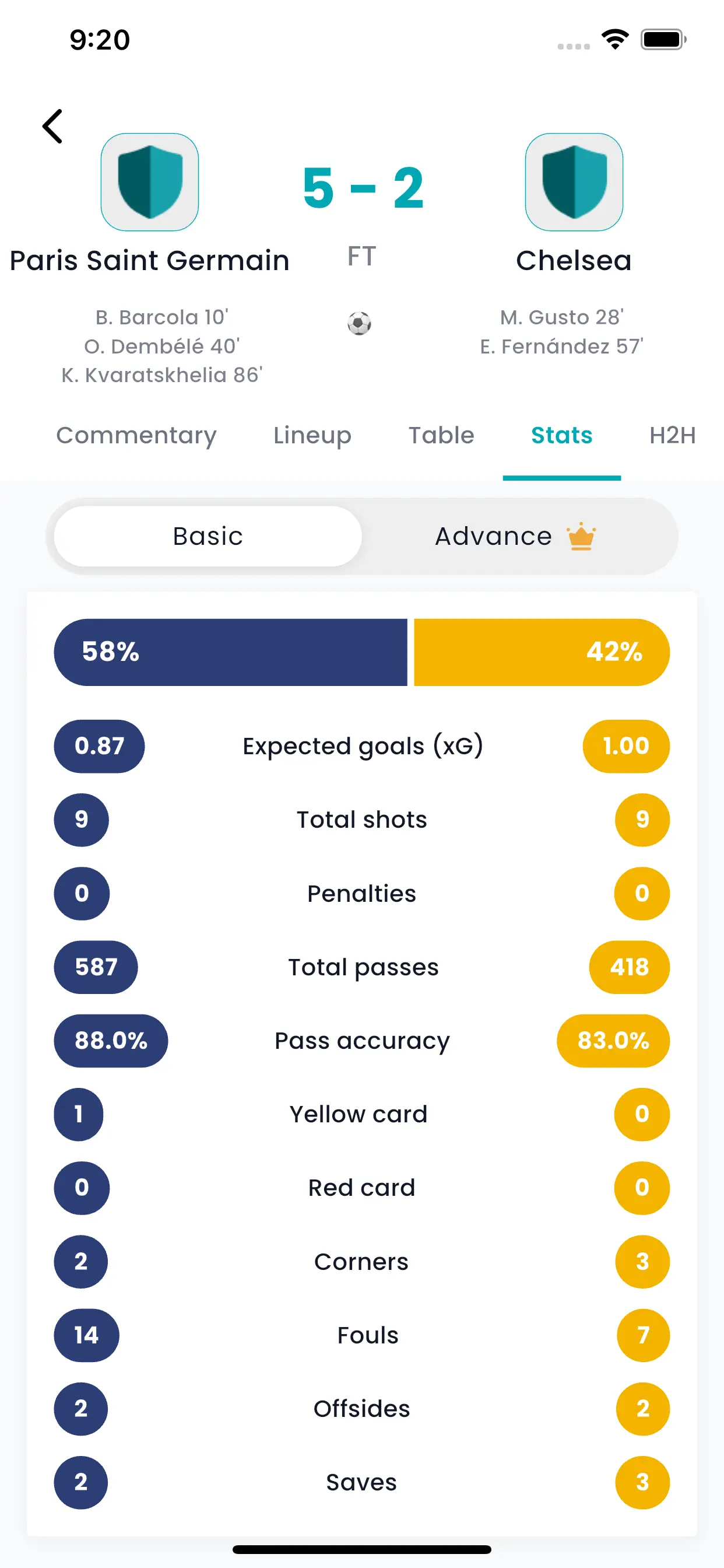The image size is (724, 1568).
Task: Select the Paris Saint Germain club crest
Action: pos(150,183)
